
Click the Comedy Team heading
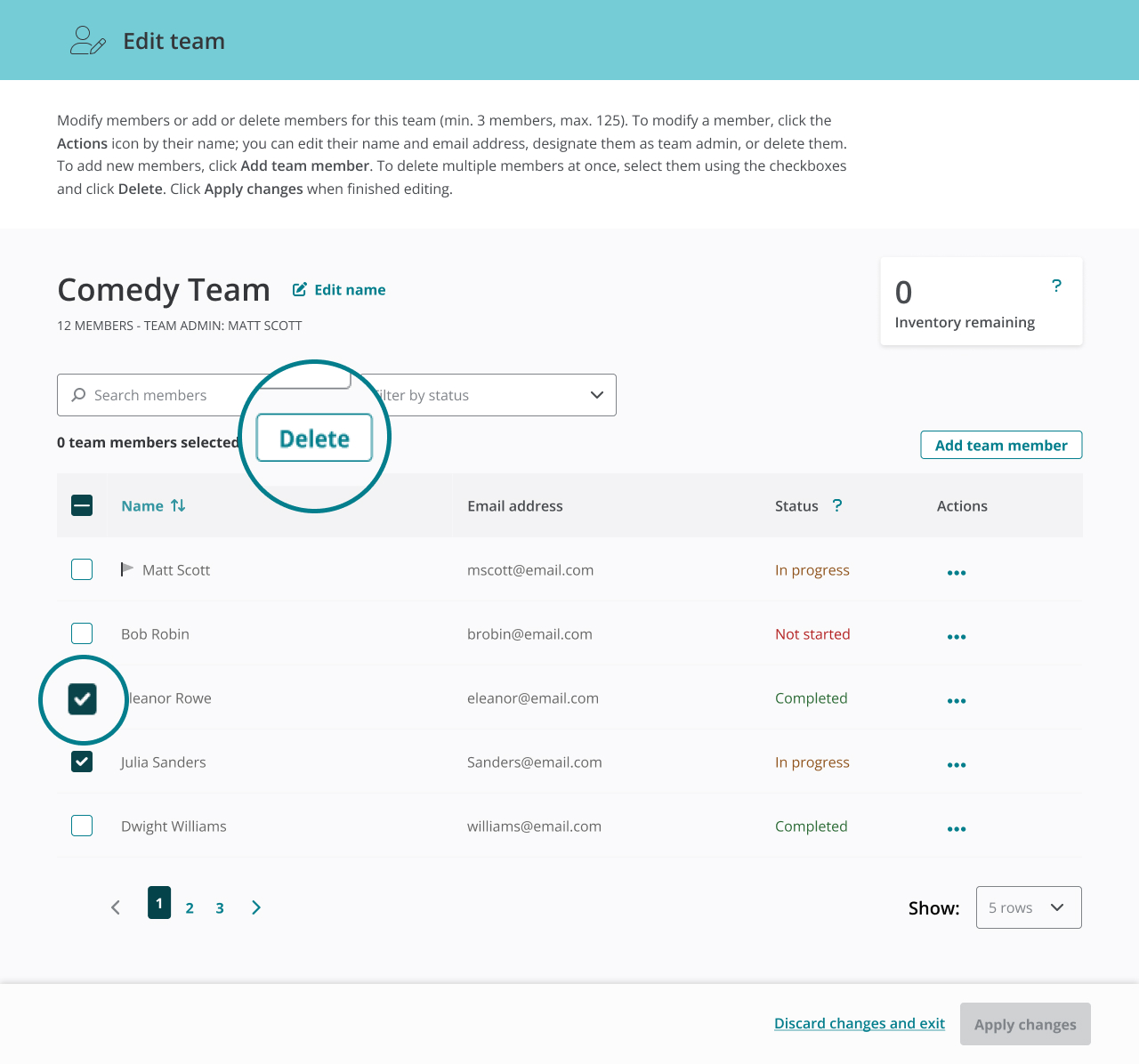click(x=164, y=290)
